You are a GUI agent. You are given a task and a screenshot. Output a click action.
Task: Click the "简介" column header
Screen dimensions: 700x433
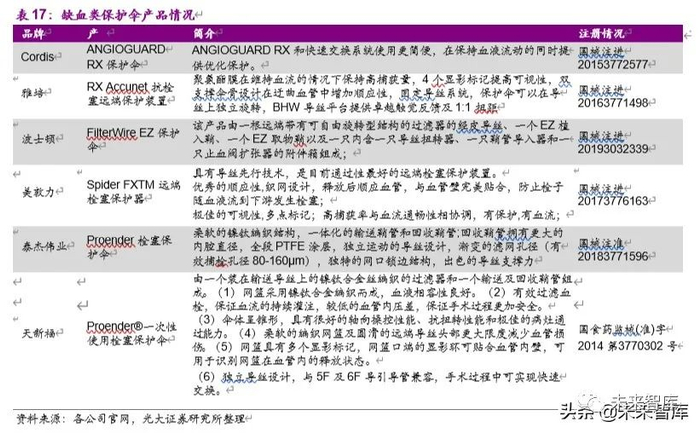(x=204, y=33)
